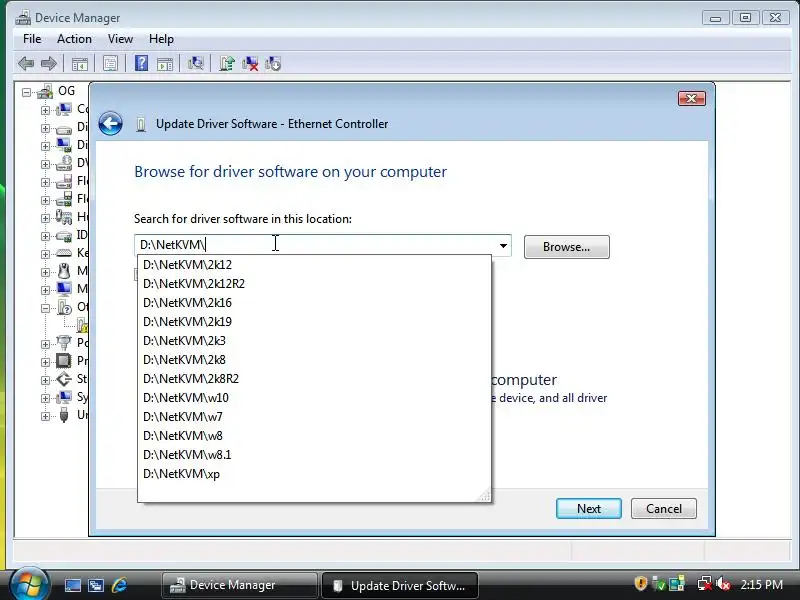Image resolution: width=800 pixels, height=600 pixels.
Task: Expand the Human Interface Devices (Hu) node
Action: coord(45,218)
